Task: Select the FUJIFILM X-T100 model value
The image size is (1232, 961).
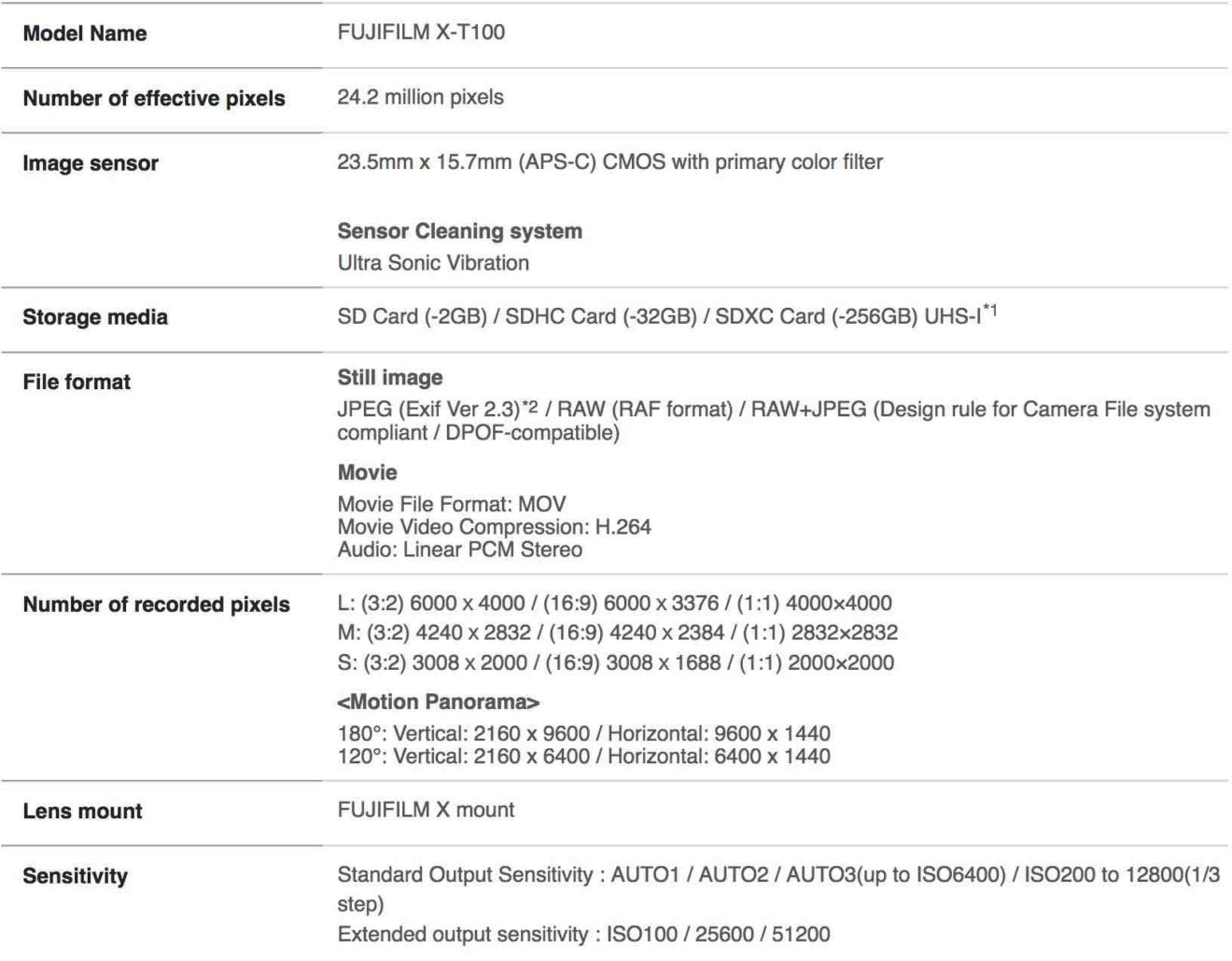Action: coord(421,32)
